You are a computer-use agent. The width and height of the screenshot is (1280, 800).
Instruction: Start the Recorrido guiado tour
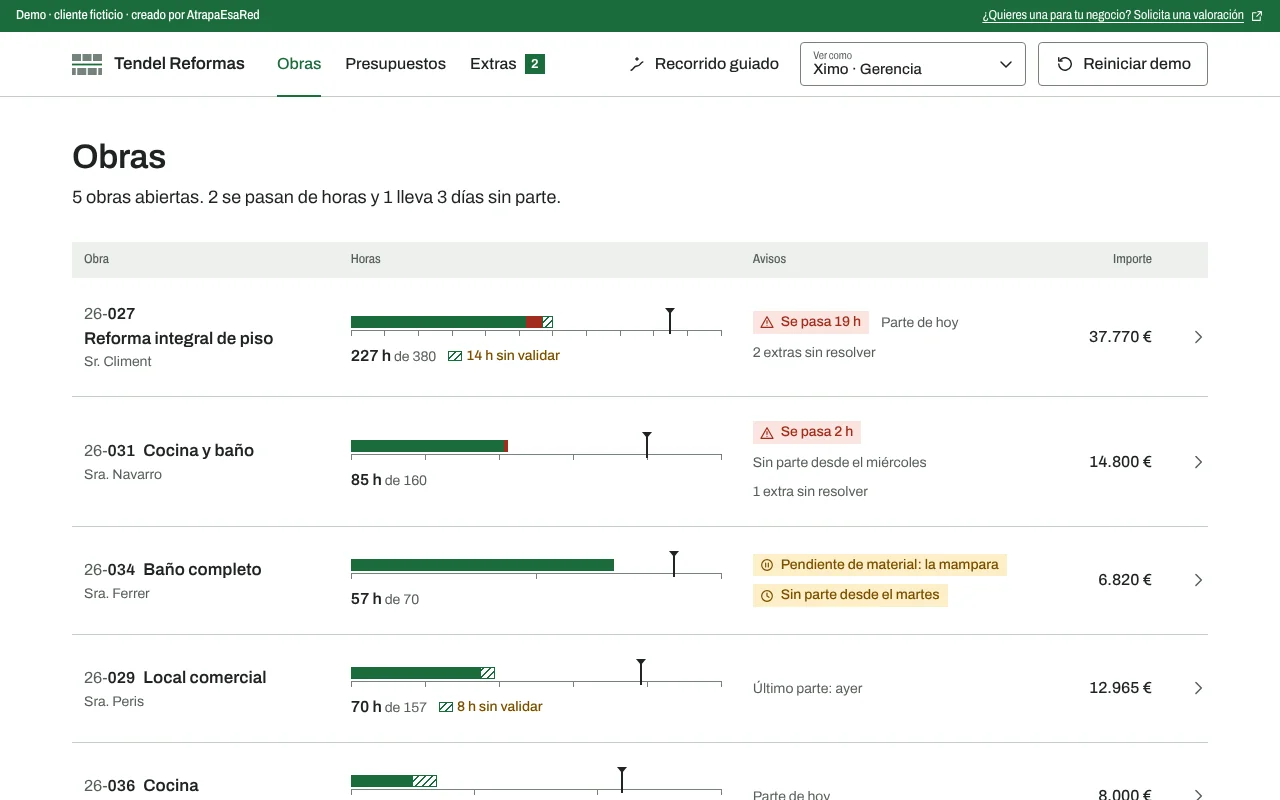point(704,64)
